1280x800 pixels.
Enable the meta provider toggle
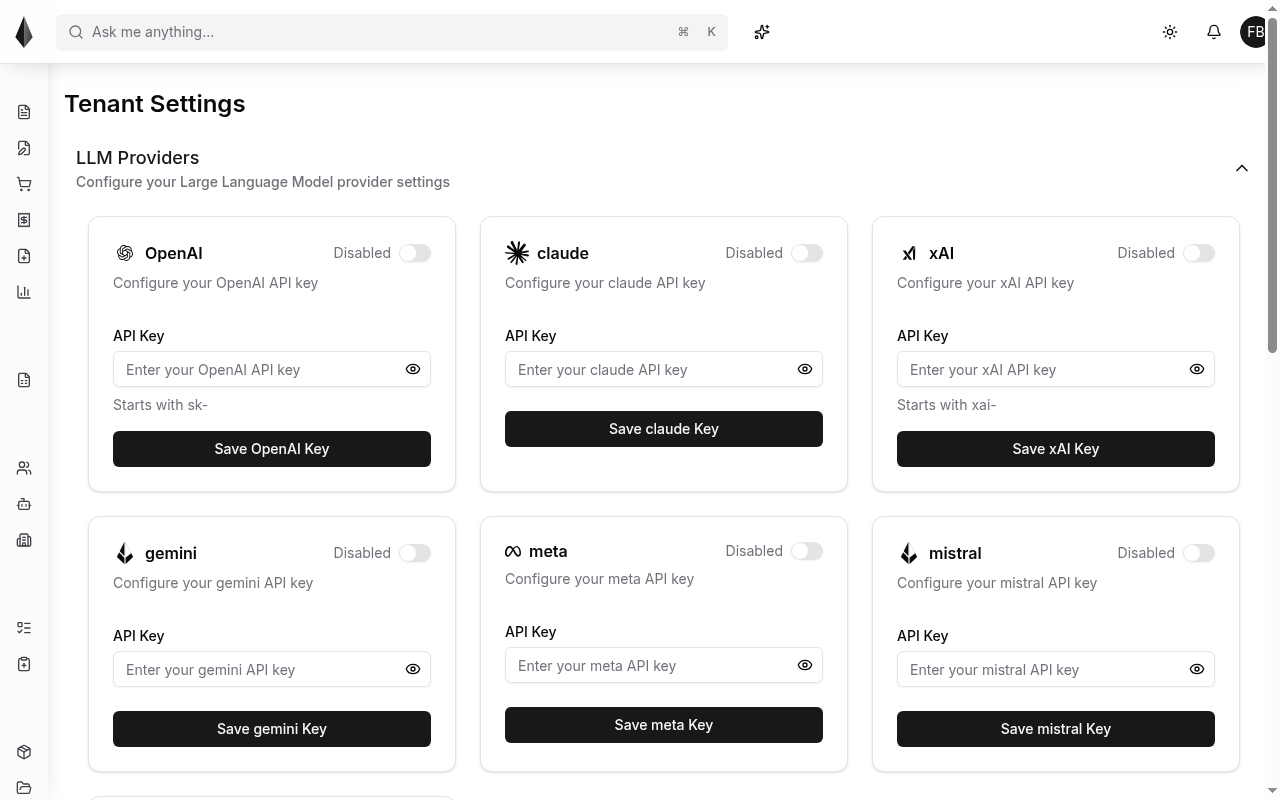click(x=807, y=551)
